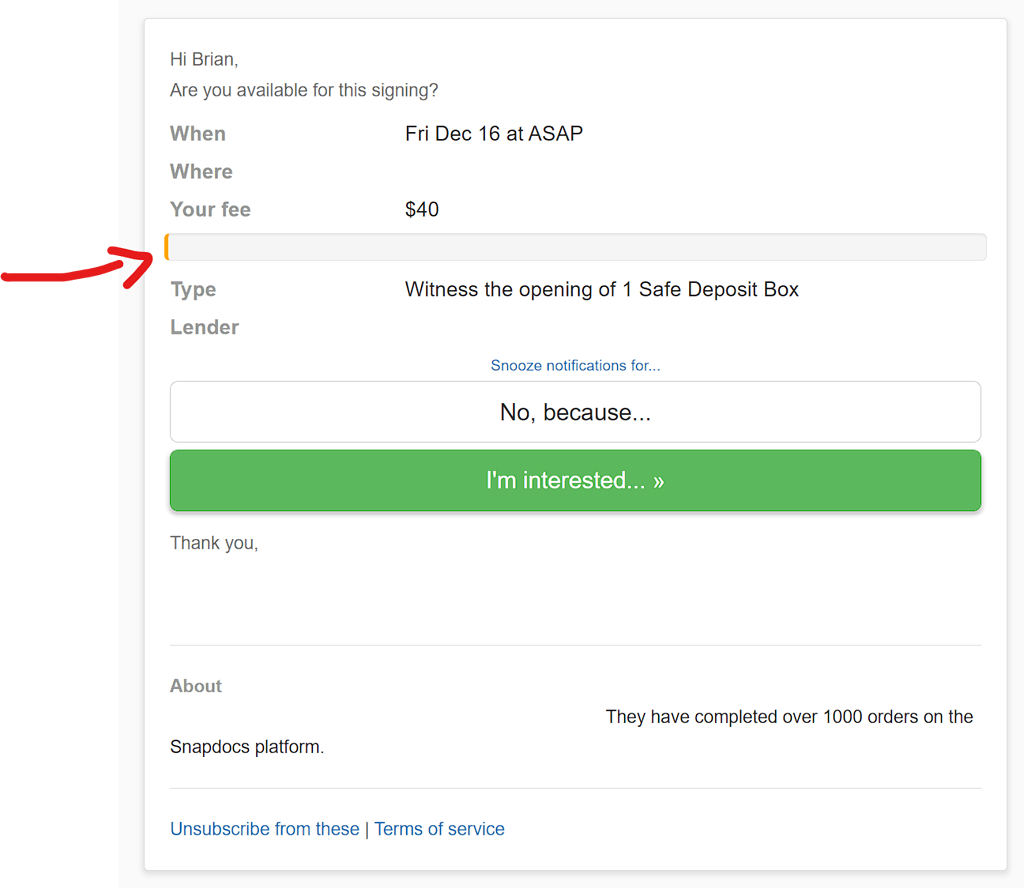Click the "Fri Dec 16 at ASAP" date text
The height and width of the screenshot is (888, 1024).
coord(493,134)
